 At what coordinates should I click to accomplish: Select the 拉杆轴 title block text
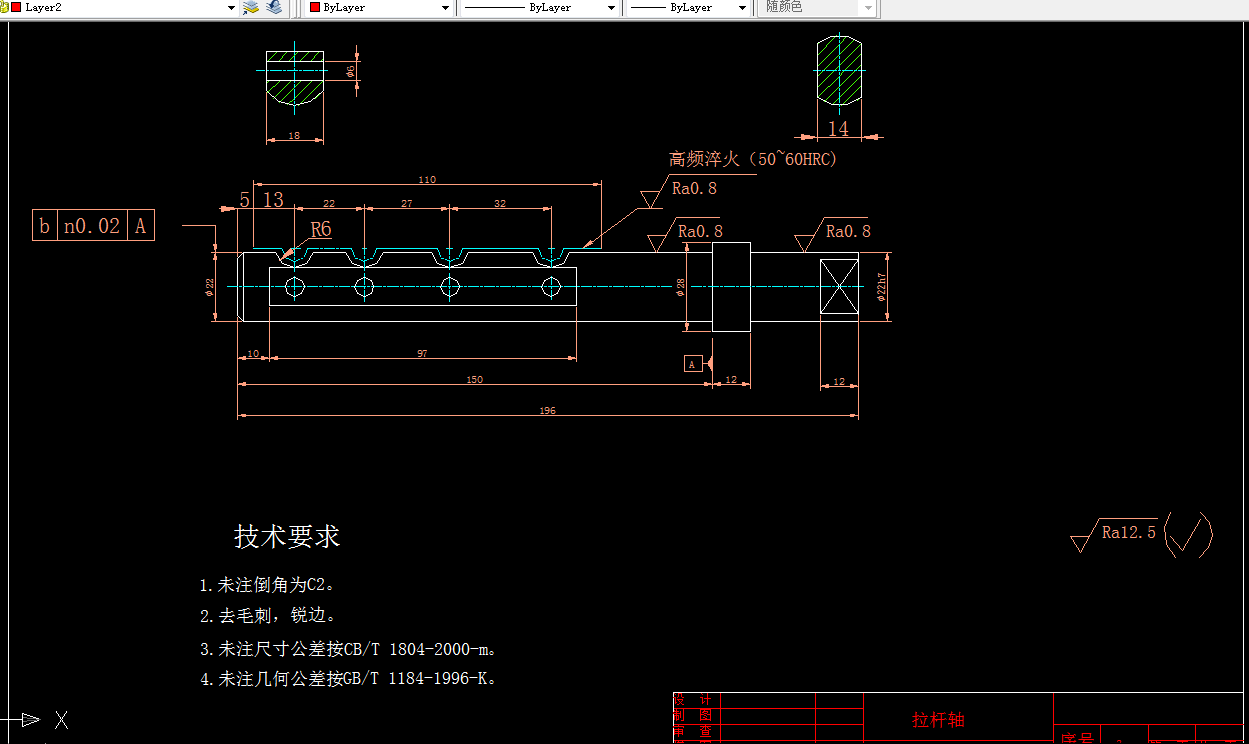[x=938, y=719]
